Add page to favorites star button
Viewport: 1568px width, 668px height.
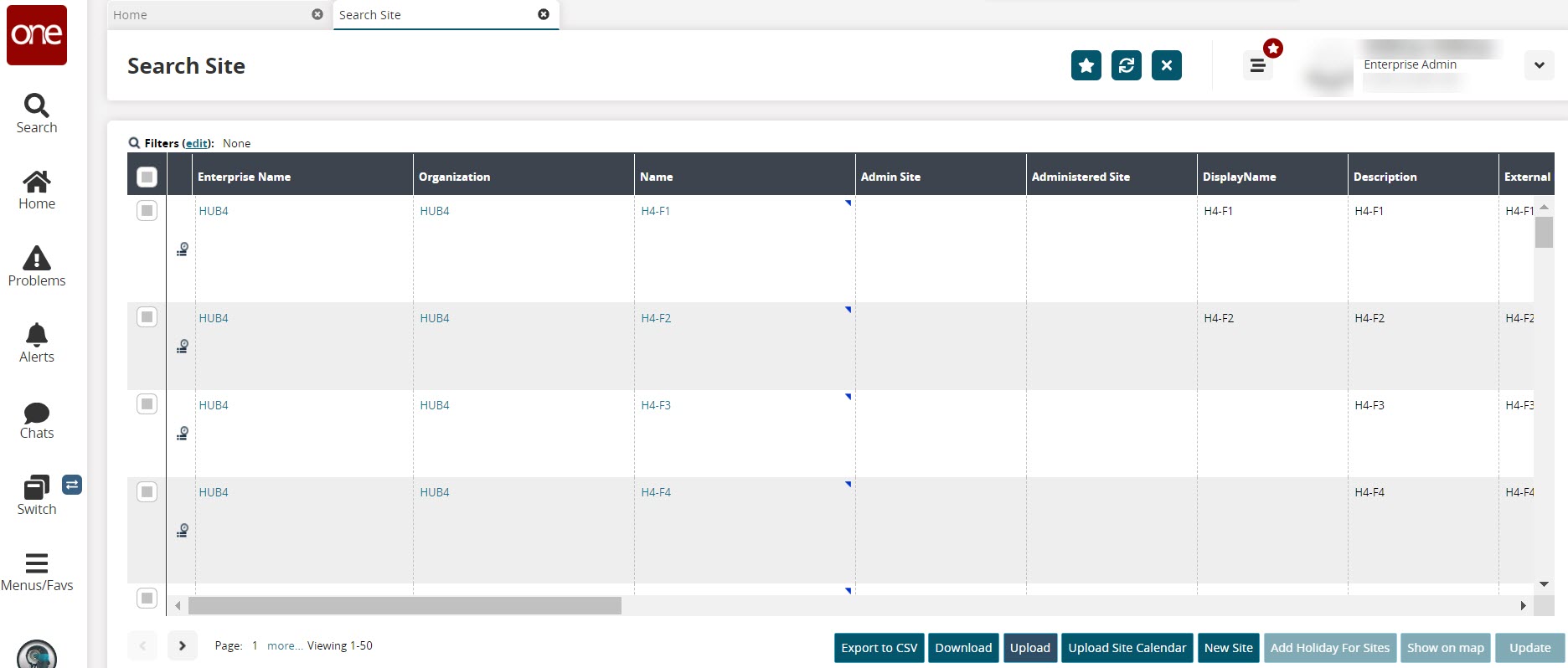1086,65
